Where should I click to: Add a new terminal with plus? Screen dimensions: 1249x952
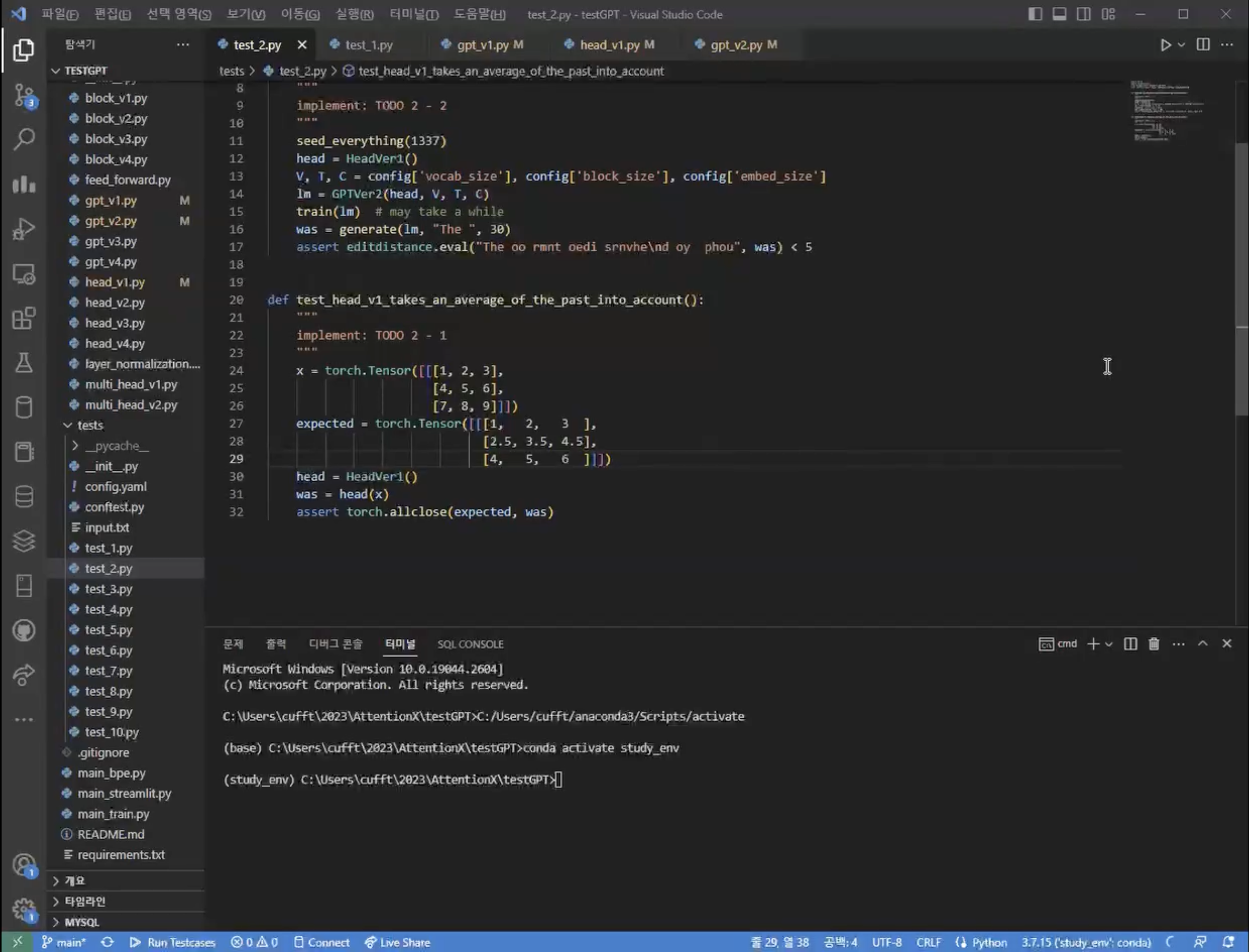pyautogui.click(x=1093, y=644)
